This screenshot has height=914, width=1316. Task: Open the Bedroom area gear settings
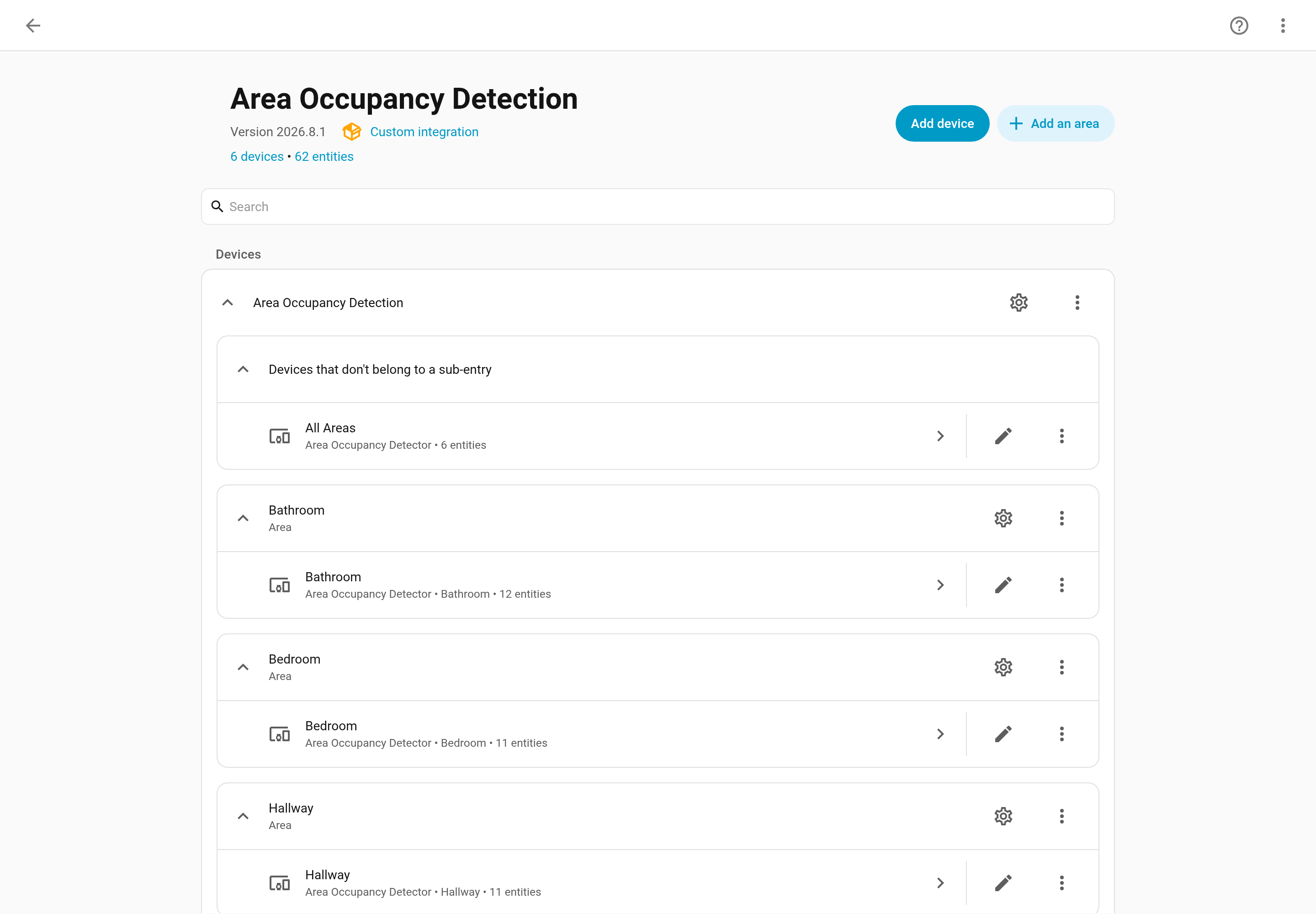(x=1003, y=667)
